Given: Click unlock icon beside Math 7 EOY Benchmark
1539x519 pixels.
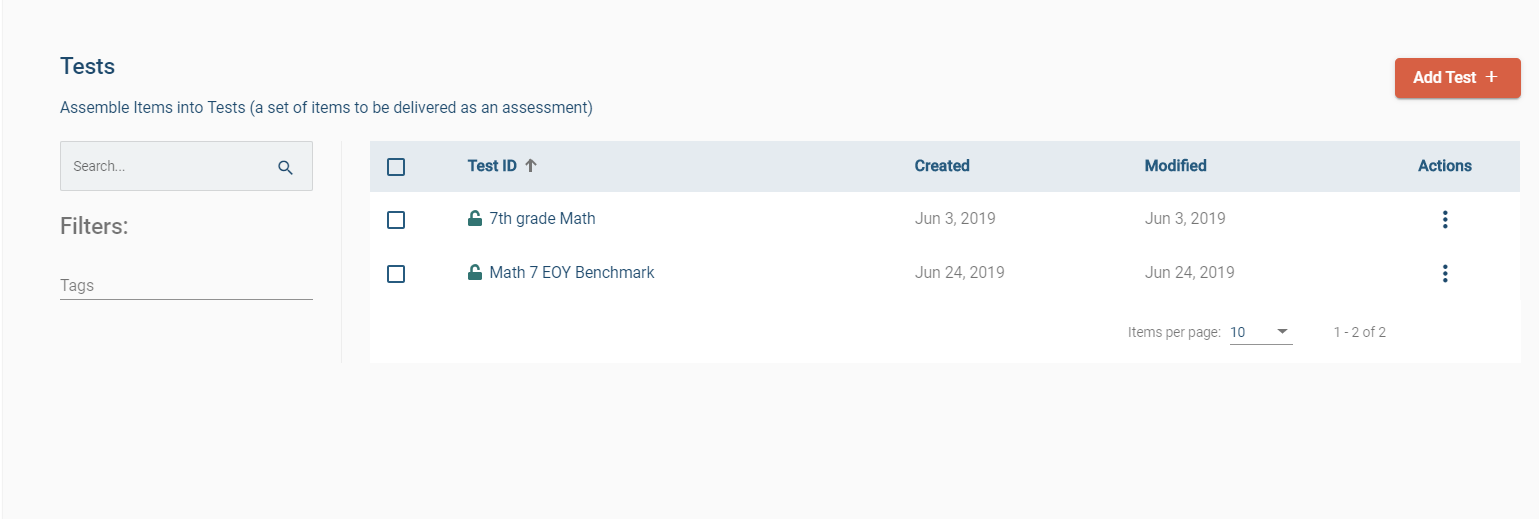Looking at the screenshot, I should coord(475,272).
